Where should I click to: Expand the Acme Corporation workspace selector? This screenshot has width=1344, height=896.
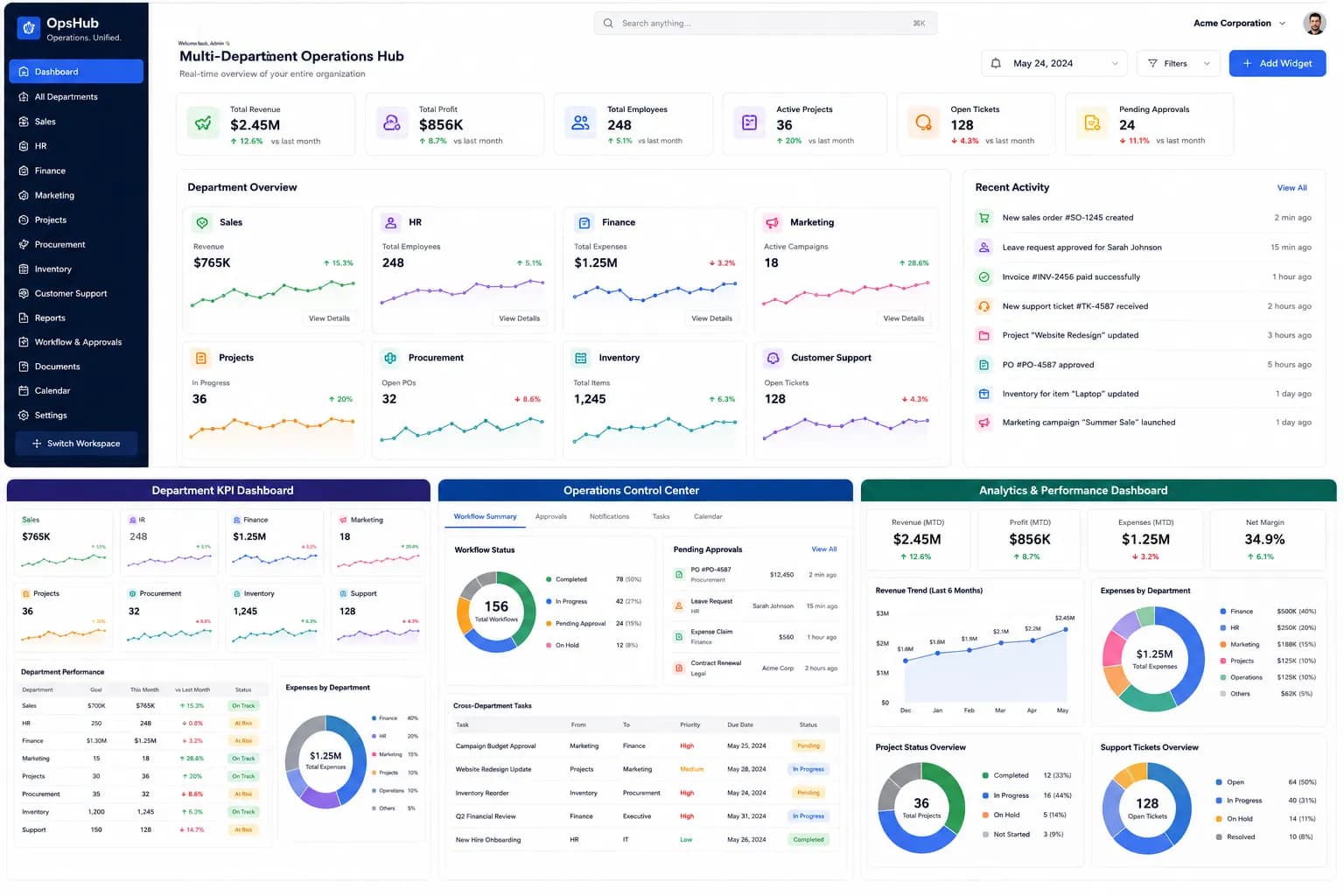pos(1239,24)
